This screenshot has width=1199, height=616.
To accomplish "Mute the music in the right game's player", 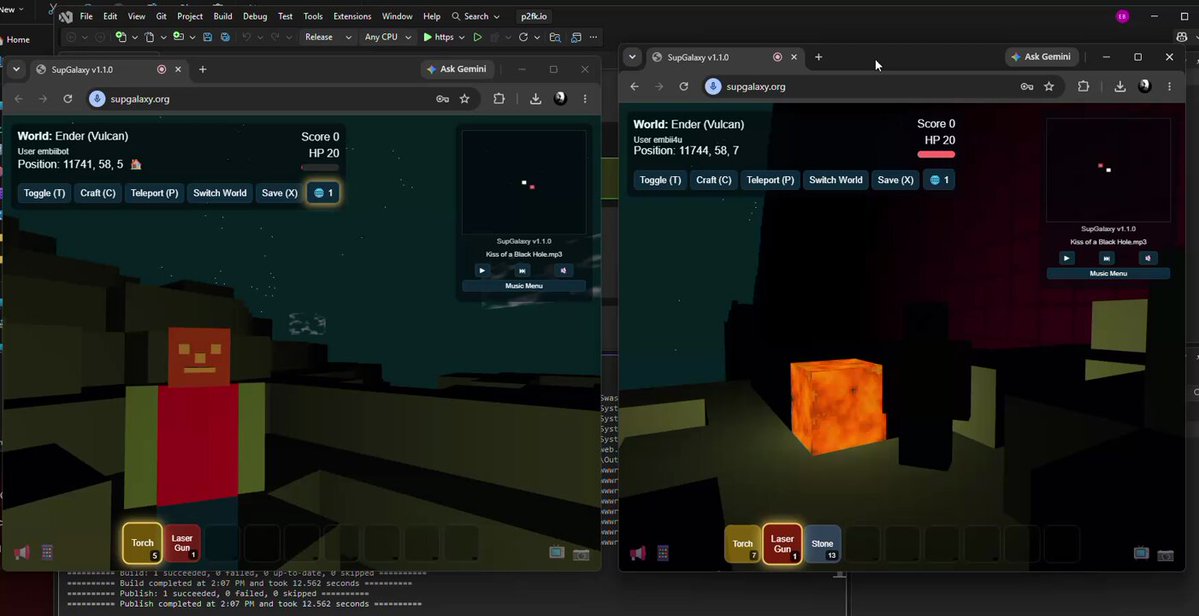I will pyautogui.click(x=1148, y=258).
